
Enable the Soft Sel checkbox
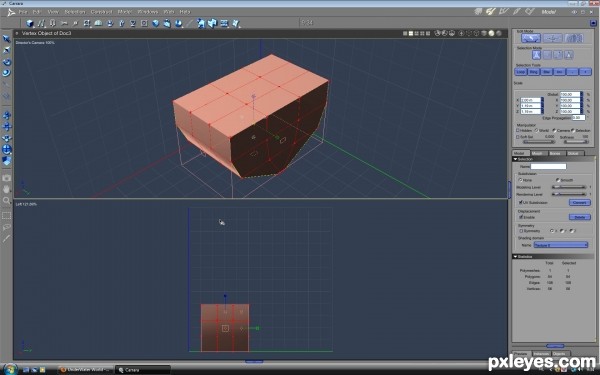[x=518, y=137]
